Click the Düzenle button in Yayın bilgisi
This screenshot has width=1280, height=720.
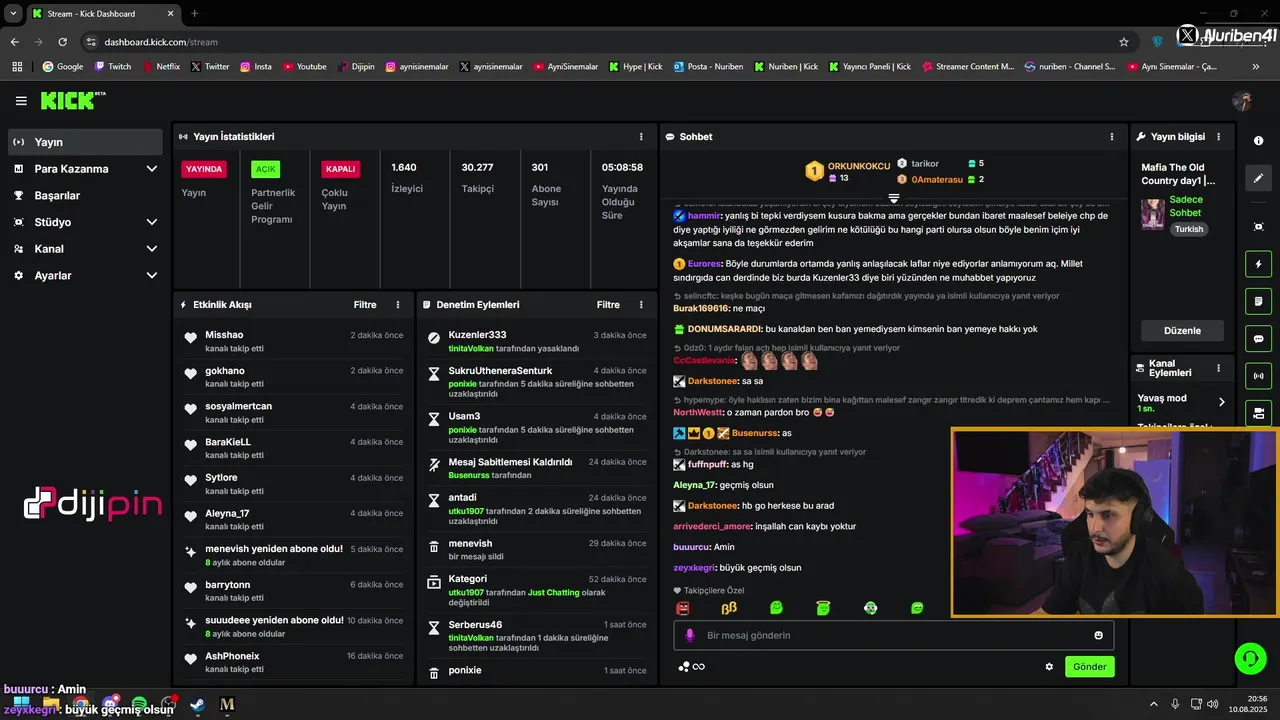1182,330
